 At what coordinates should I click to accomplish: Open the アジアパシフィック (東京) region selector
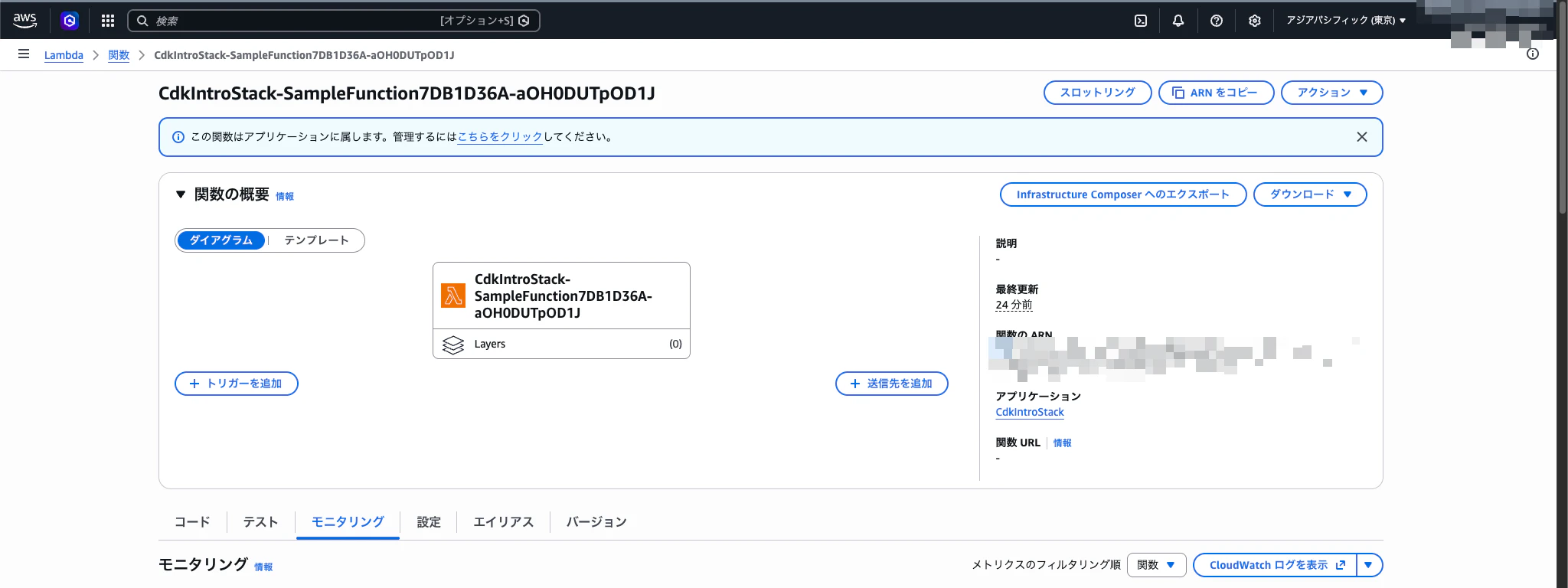coord(1346,21)
